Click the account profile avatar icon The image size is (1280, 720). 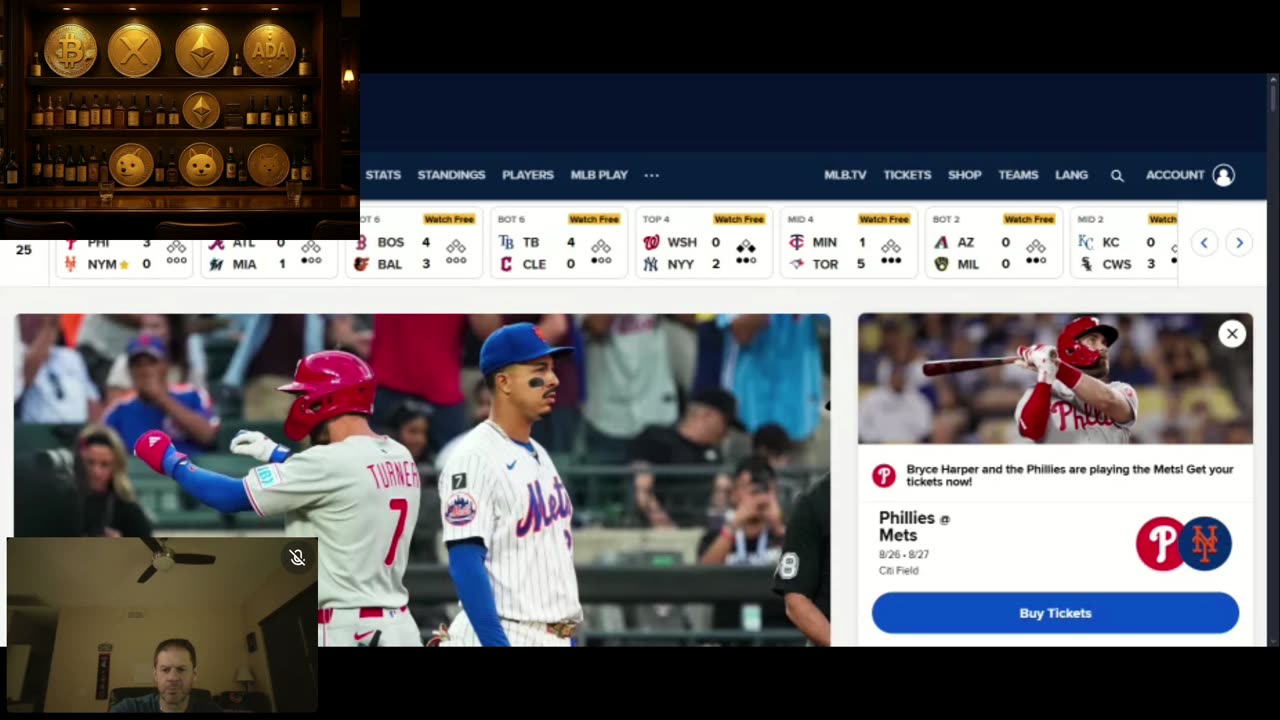pyautogui.click(x=1223, y=175)
